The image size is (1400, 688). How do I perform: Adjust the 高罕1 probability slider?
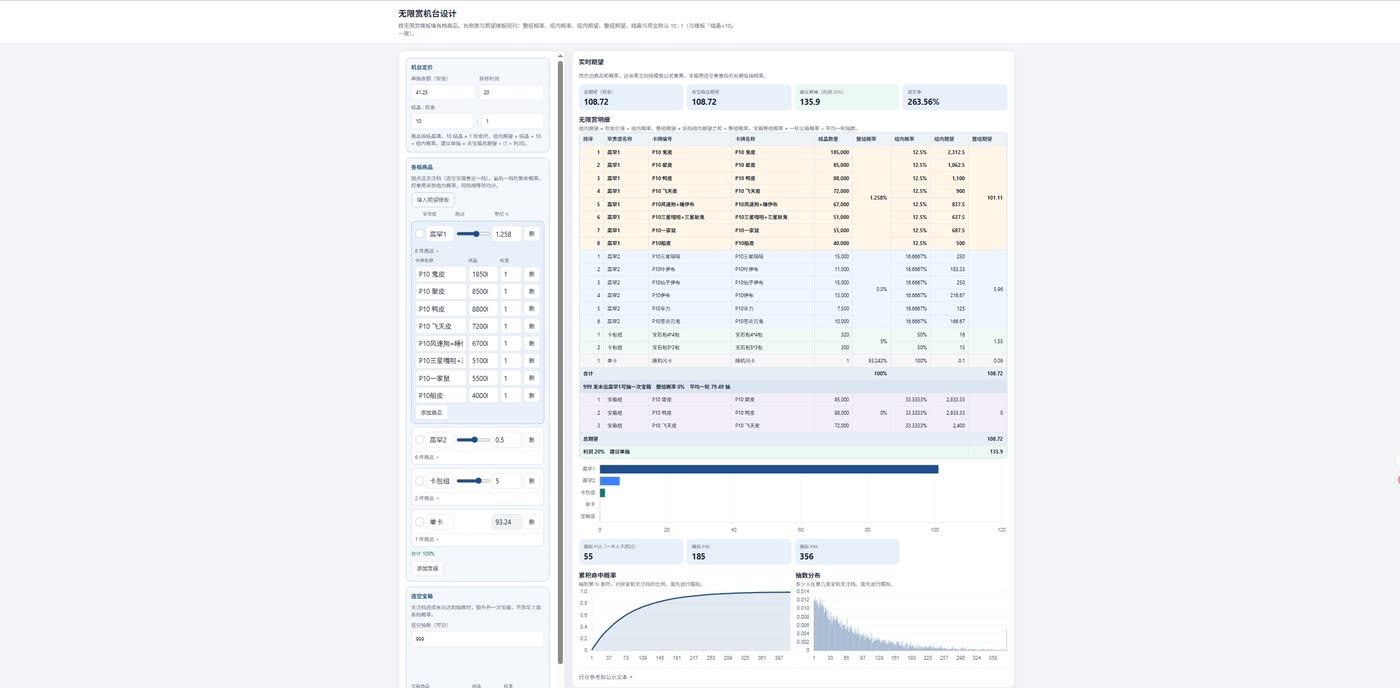click(472, 234)
